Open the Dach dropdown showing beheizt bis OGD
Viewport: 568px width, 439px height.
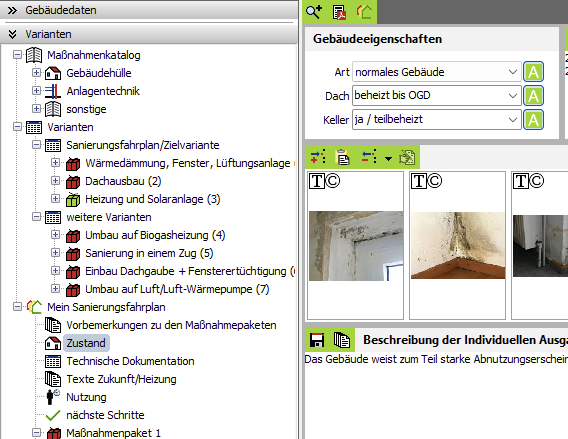pos(437,96)
